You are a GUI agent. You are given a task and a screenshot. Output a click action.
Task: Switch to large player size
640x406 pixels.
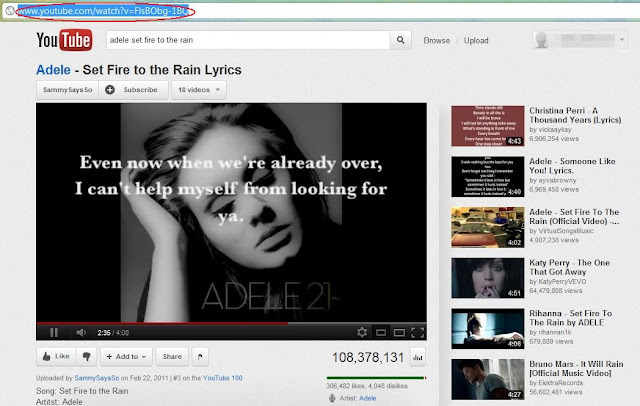(399, 333)
